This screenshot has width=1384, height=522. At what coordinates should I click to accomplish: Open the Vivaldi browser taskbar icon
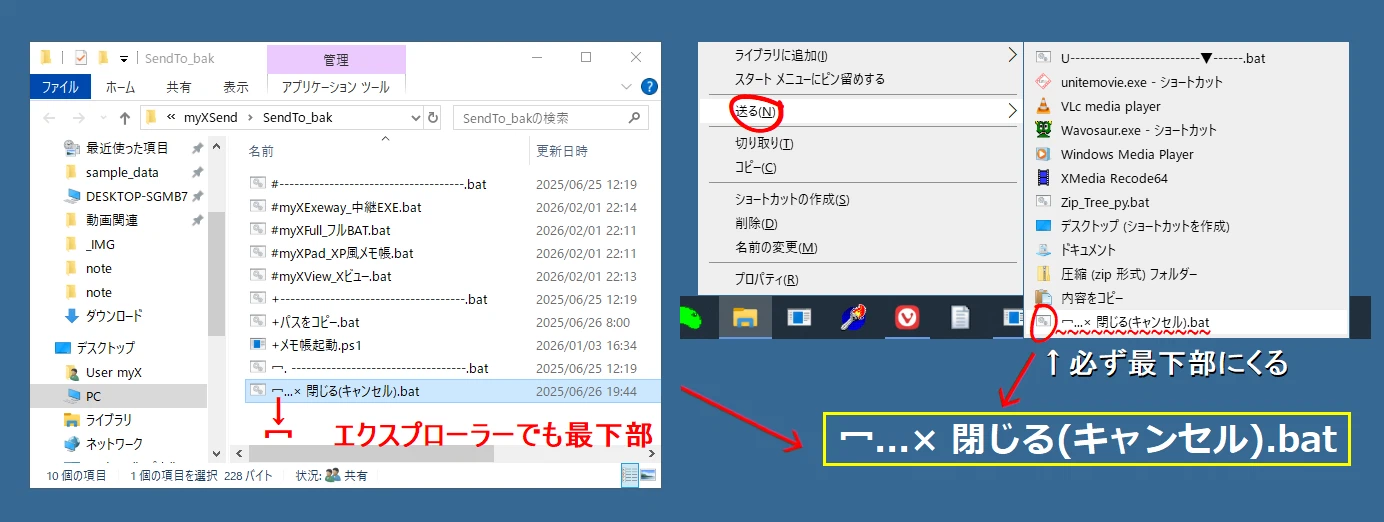tap(907, 318)
